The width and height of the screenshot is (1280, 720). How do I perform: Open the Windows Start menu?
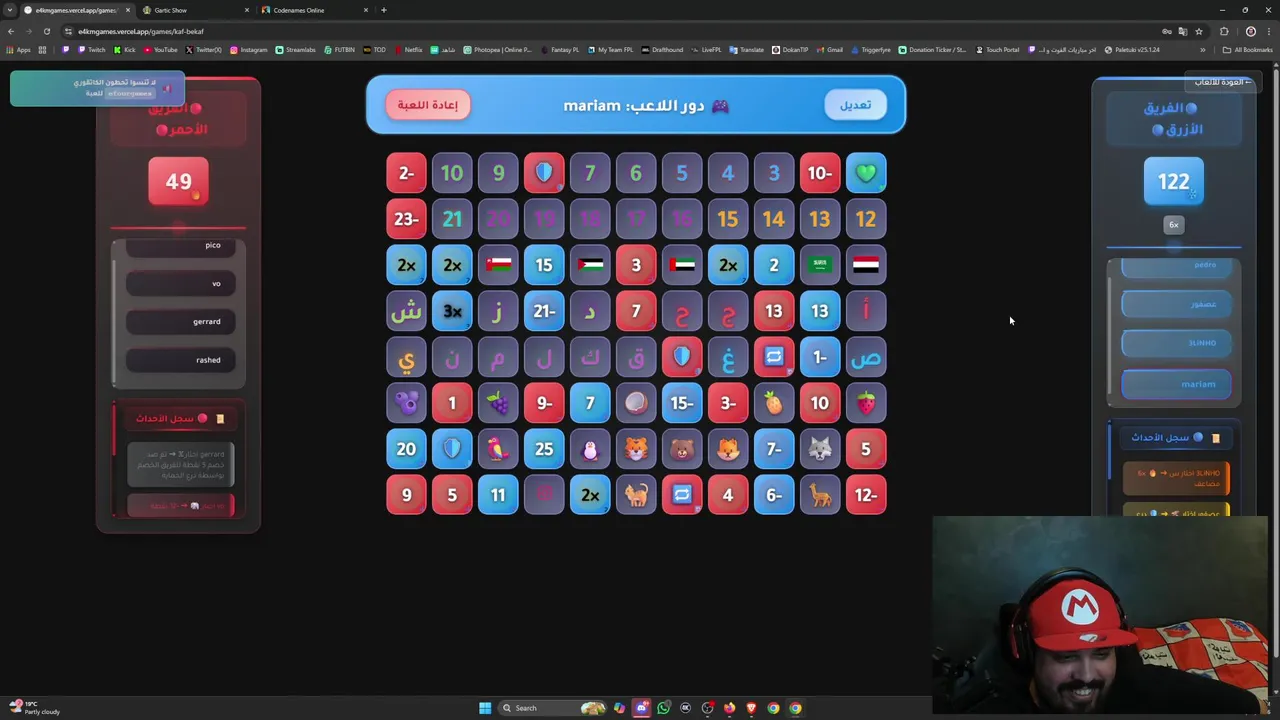pyautogui.click(x=485, y=708)
